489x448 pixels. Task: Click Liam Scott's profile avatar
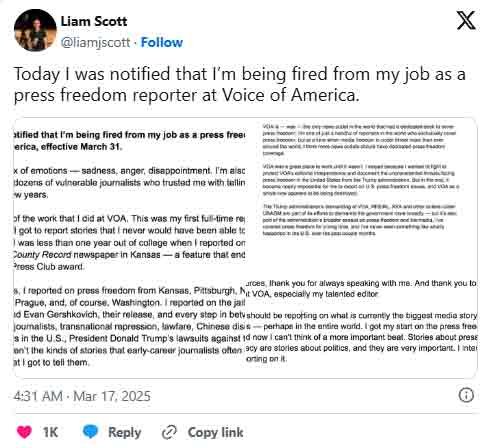coord(35,30)
